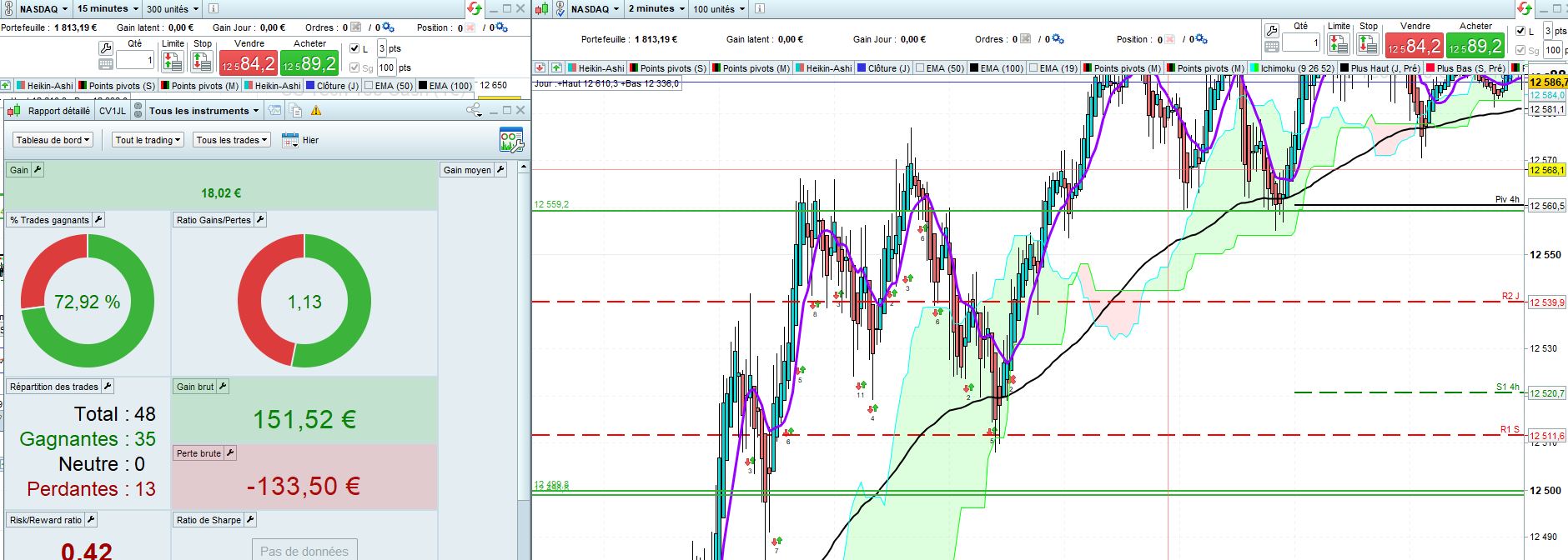This screenshot has height=560, width=1568.
Task: Open 300 unités dropdown
Action: (173, 9)
